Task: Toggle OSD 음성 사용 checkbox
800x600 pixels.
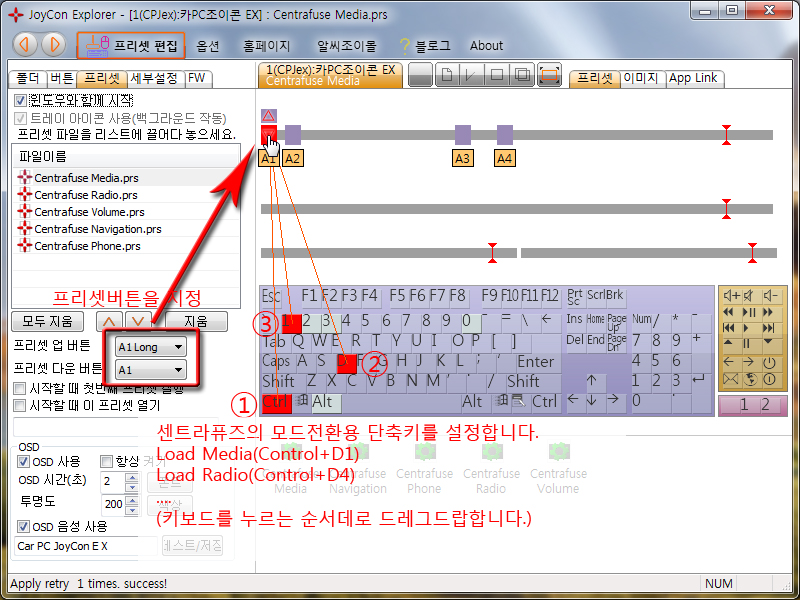Action: 23,526
